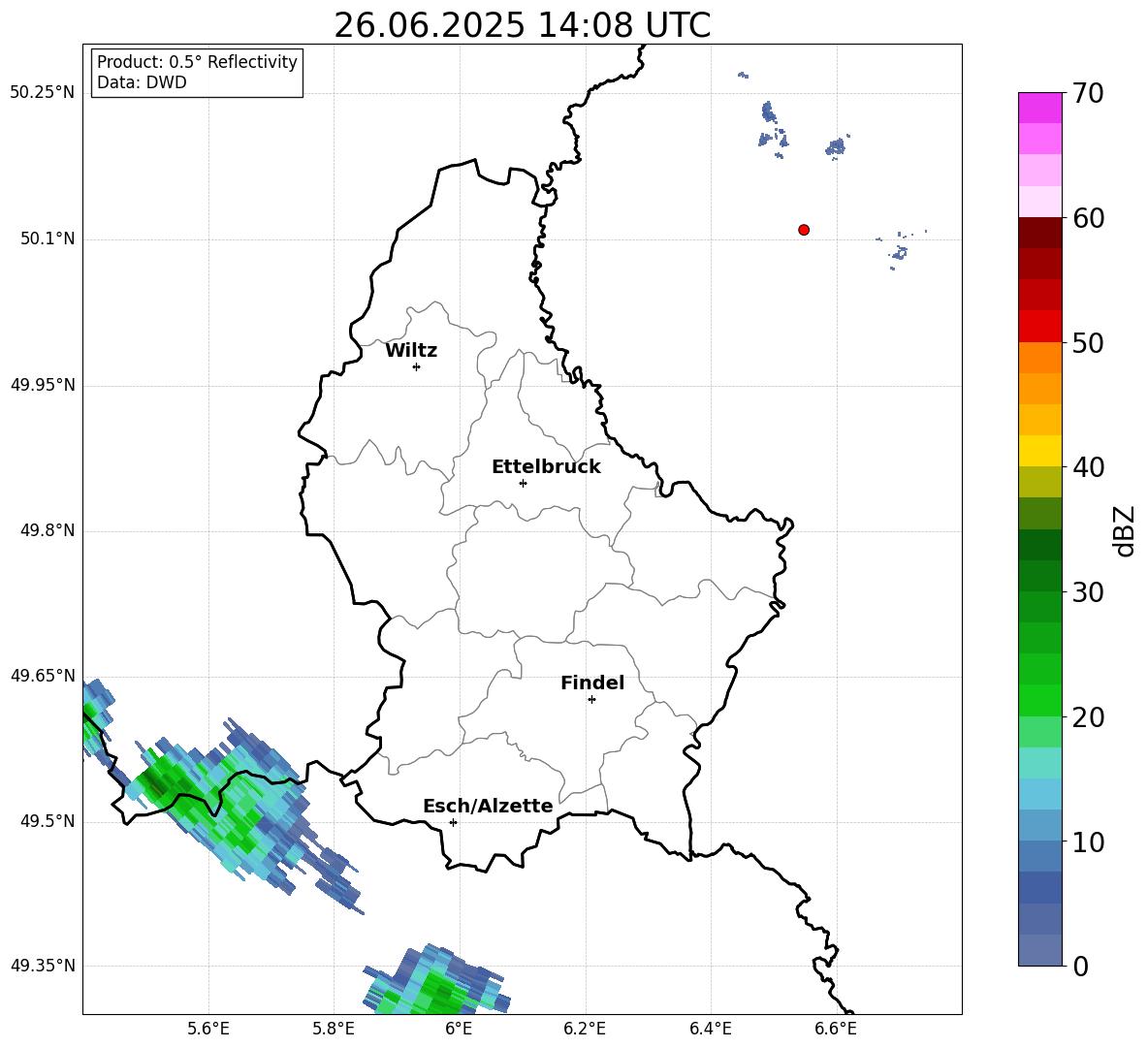Viewport: 1148px width, 1048px height.
Task: Select the Esch/Alzette city label
Action: [x=488, y=806]
